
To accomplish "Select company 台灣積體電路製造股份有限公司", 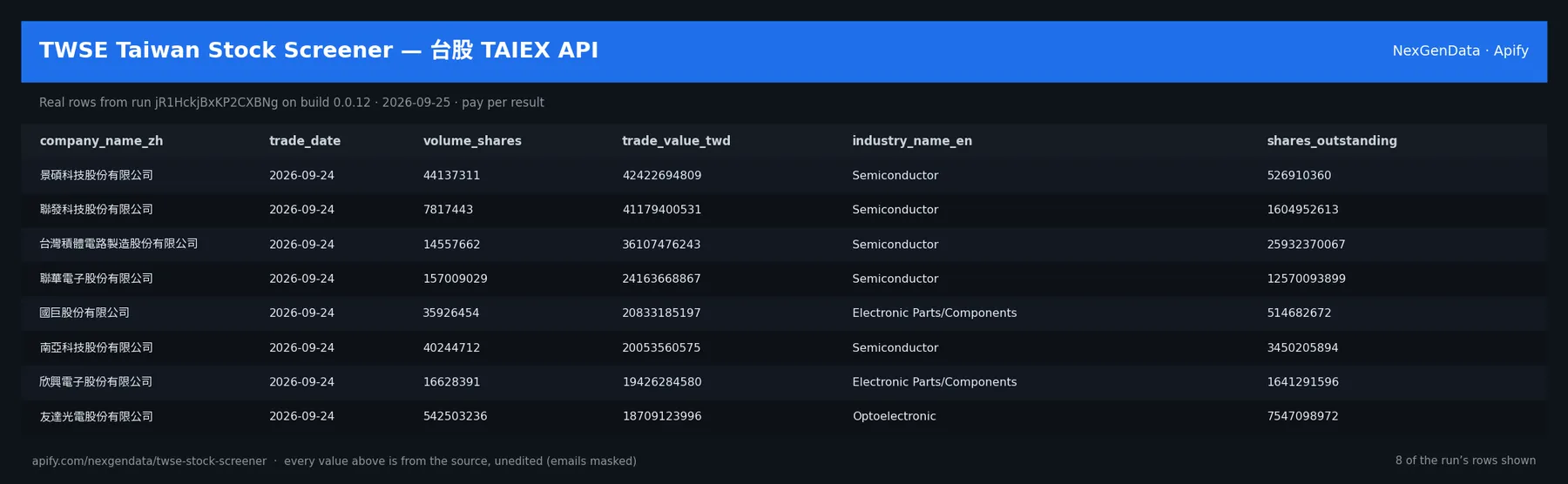I will click(x=118, y=244).
